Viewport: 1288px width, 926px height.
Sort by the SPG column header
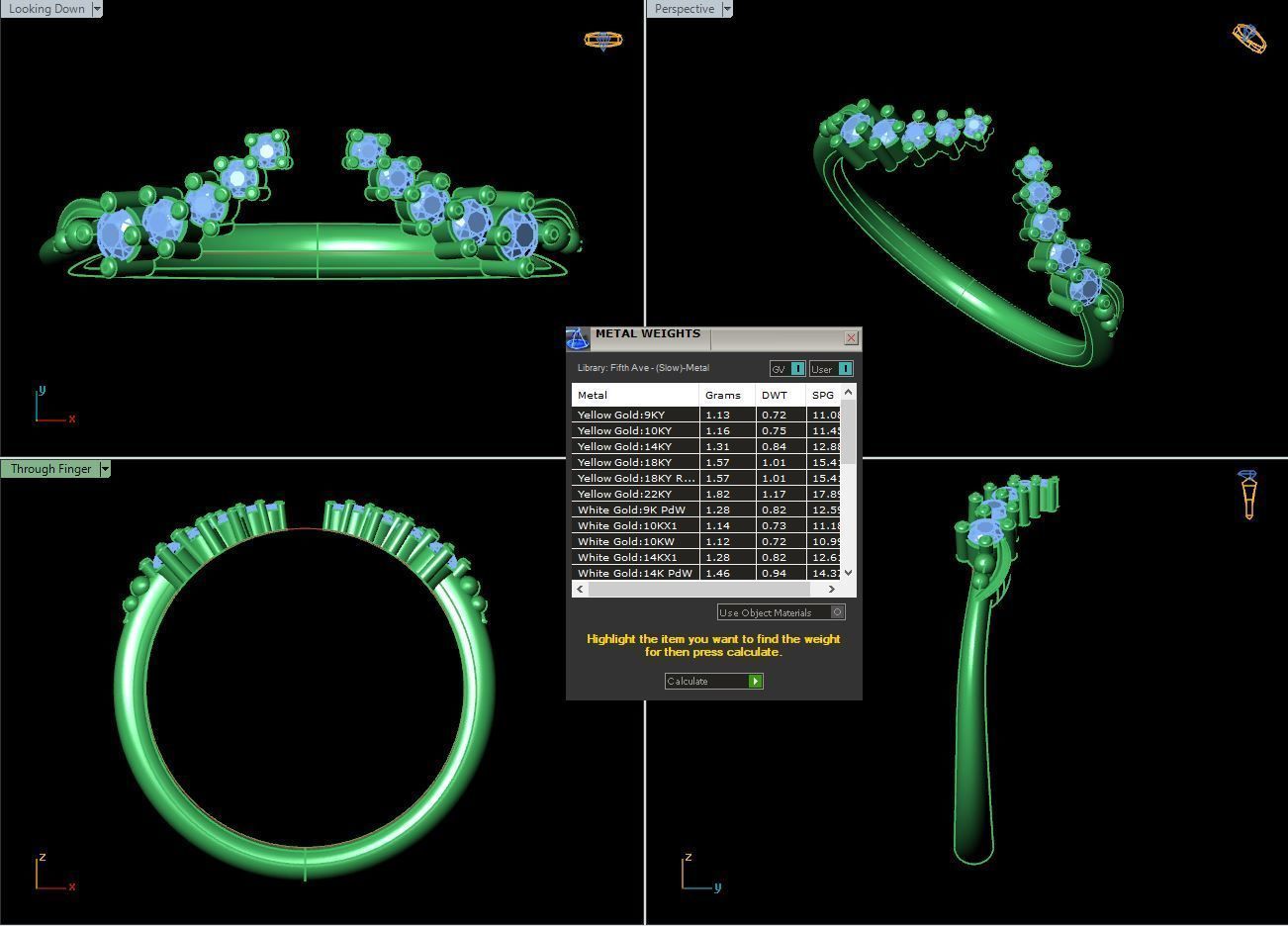pos(823,395)
